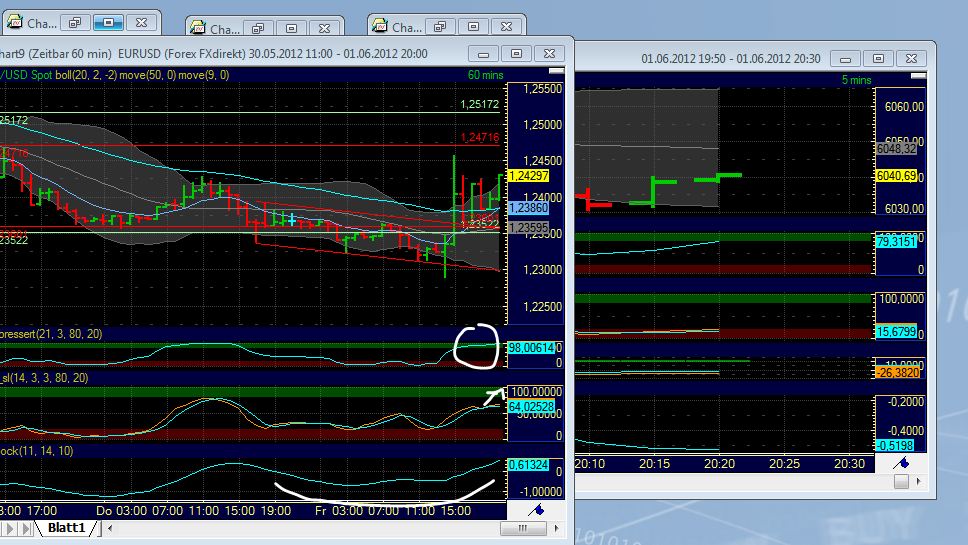
Task: Click the scrollbar thumb in 5 mins chart
Action: tap(901, 481)
